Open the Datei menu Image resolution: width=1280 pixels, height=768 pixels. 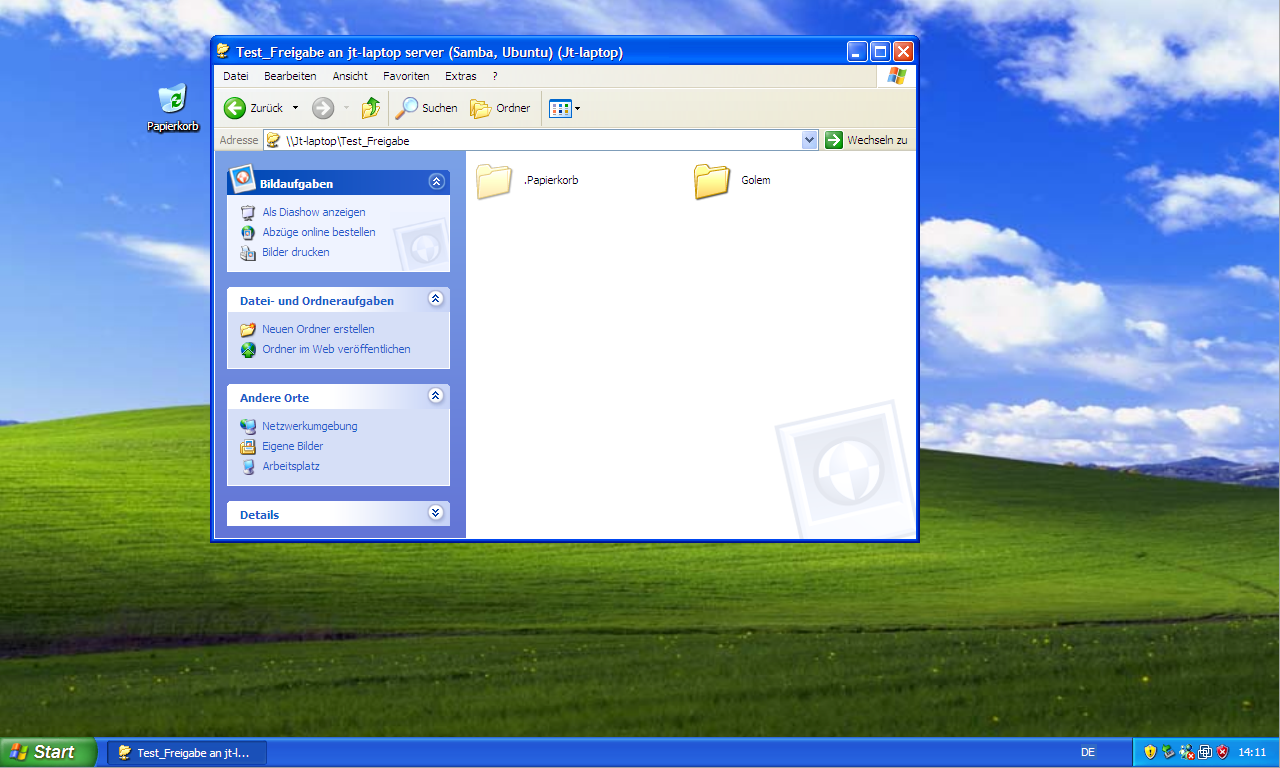[x=236, y=76]
